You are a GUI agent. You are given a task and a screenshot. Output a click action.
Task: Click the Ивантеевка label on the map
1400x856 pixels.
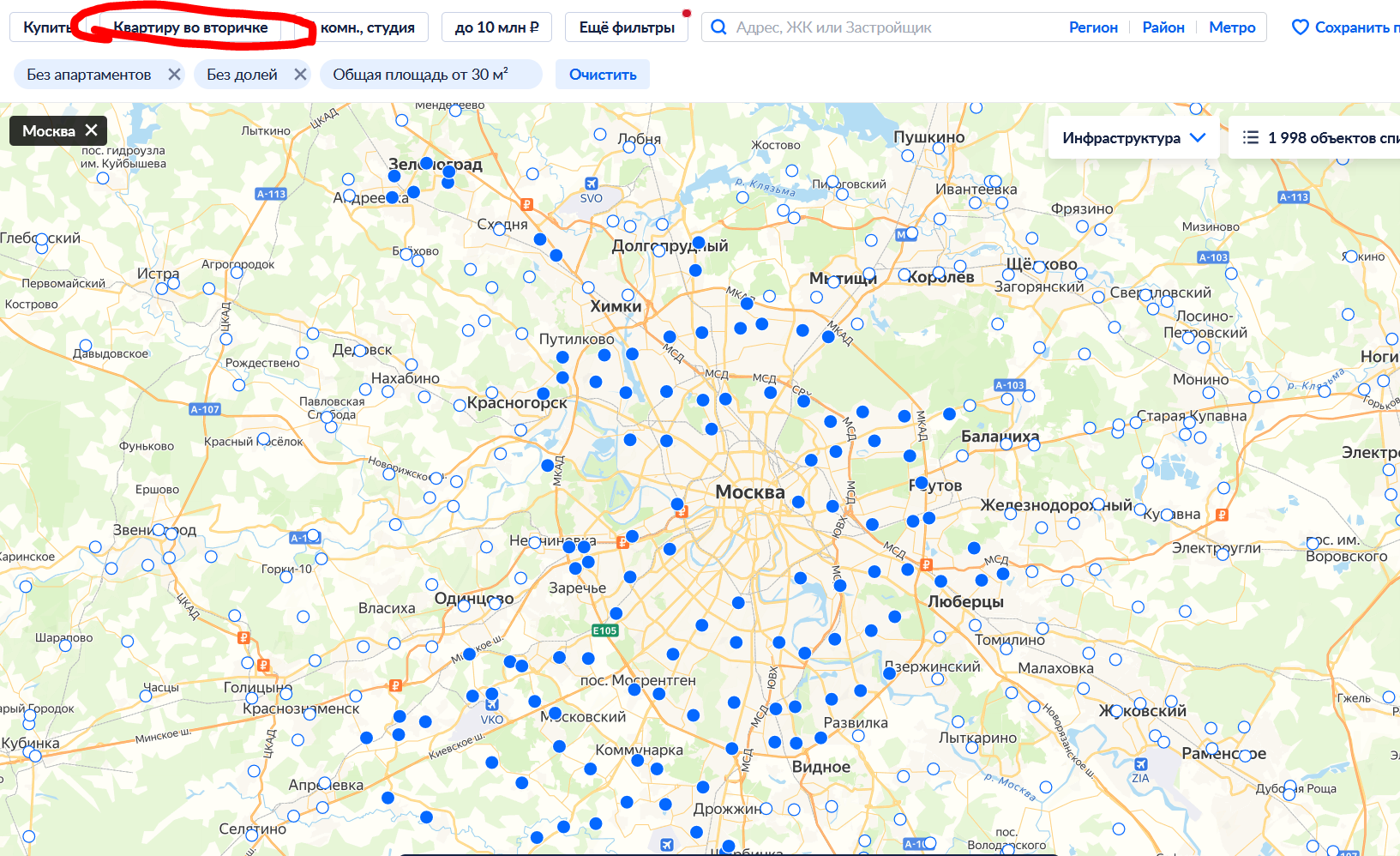pos(976,190)
